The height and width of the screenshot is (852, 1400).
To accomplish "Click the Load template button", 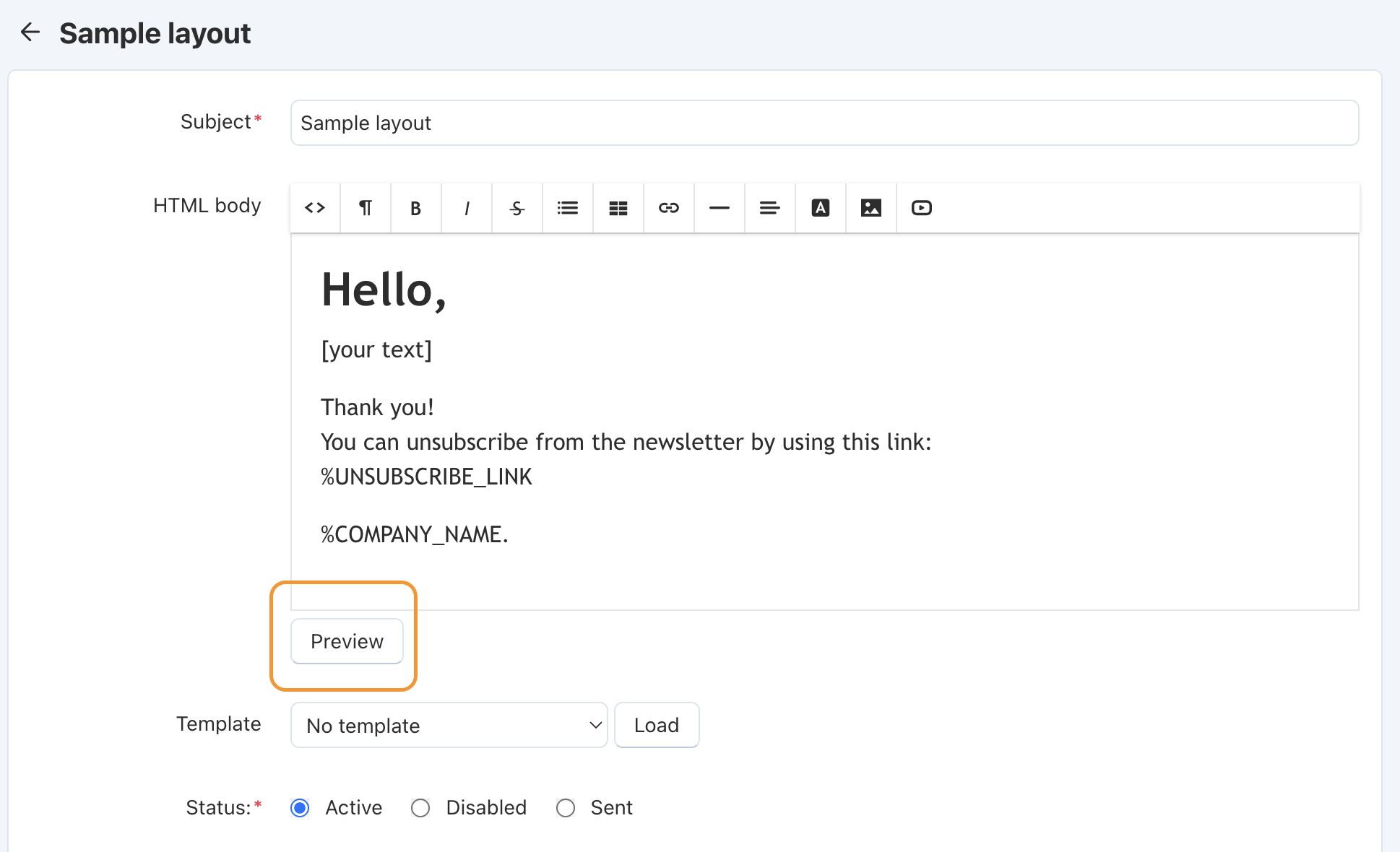I will [x=657, y=725].
